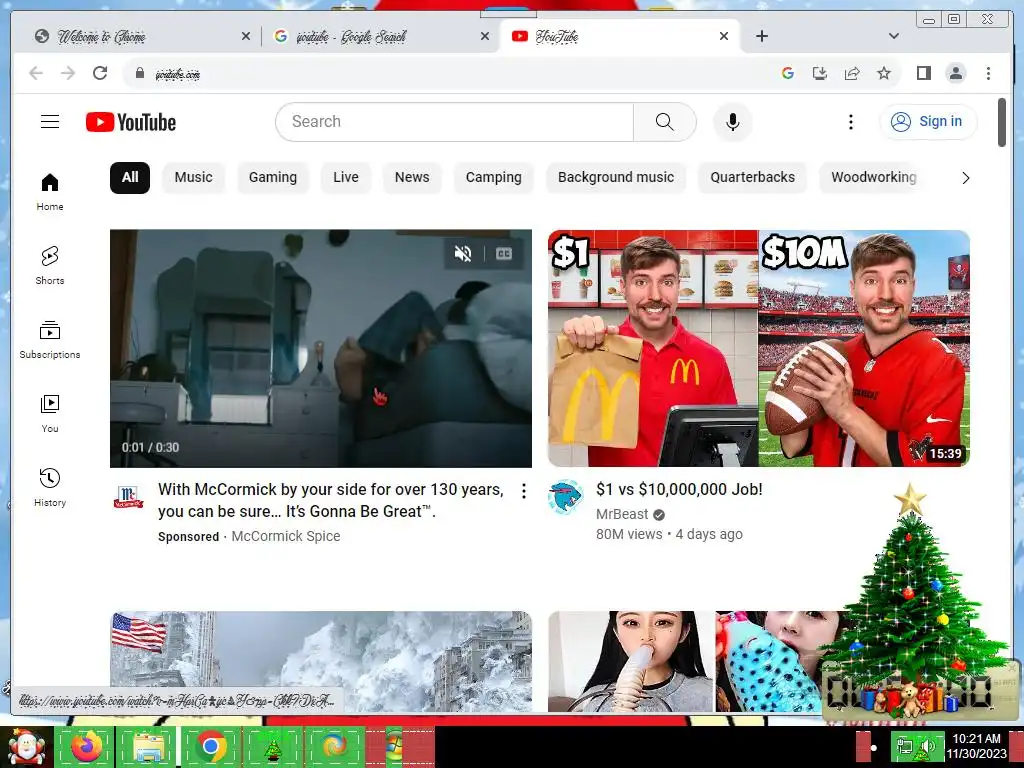Bookmark this page with the star
Image resolution: width=1024 pixels, height=768 pixels.
(x=884, y=73)
